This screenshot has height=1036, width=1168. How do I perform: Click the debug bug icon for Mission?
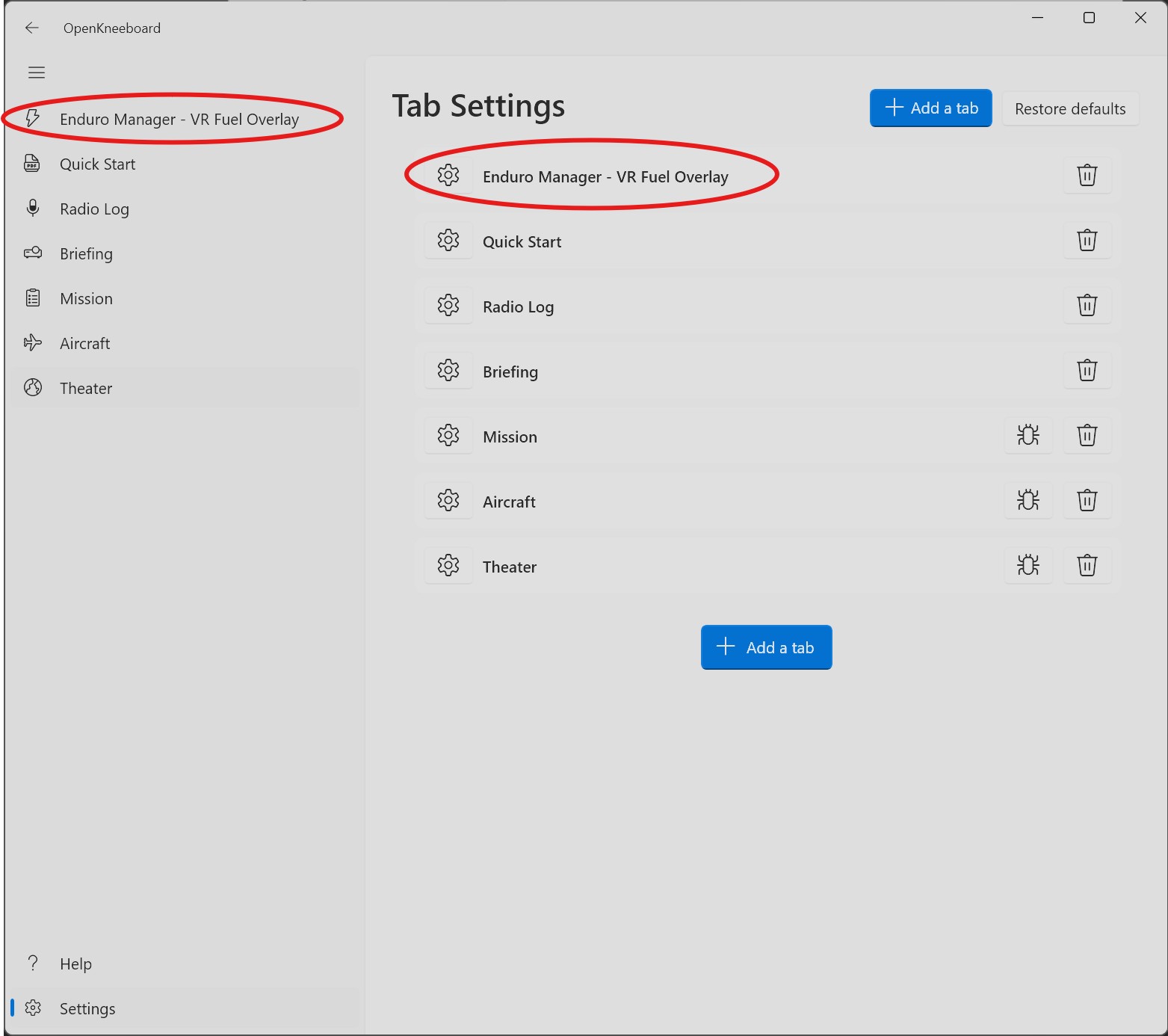click(x=1028, y=436)
